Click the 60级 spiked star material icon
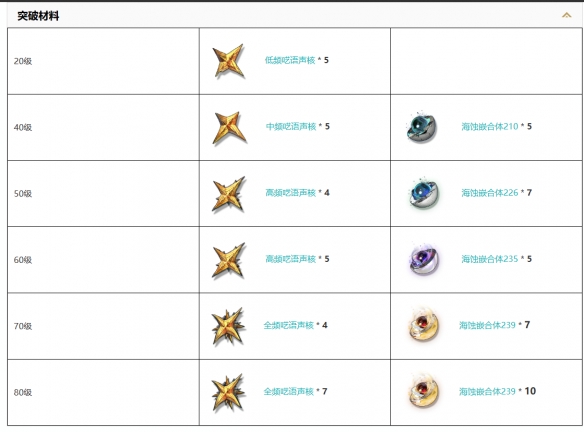The width and height of the screenshot is (584, 432). point(229,260)
